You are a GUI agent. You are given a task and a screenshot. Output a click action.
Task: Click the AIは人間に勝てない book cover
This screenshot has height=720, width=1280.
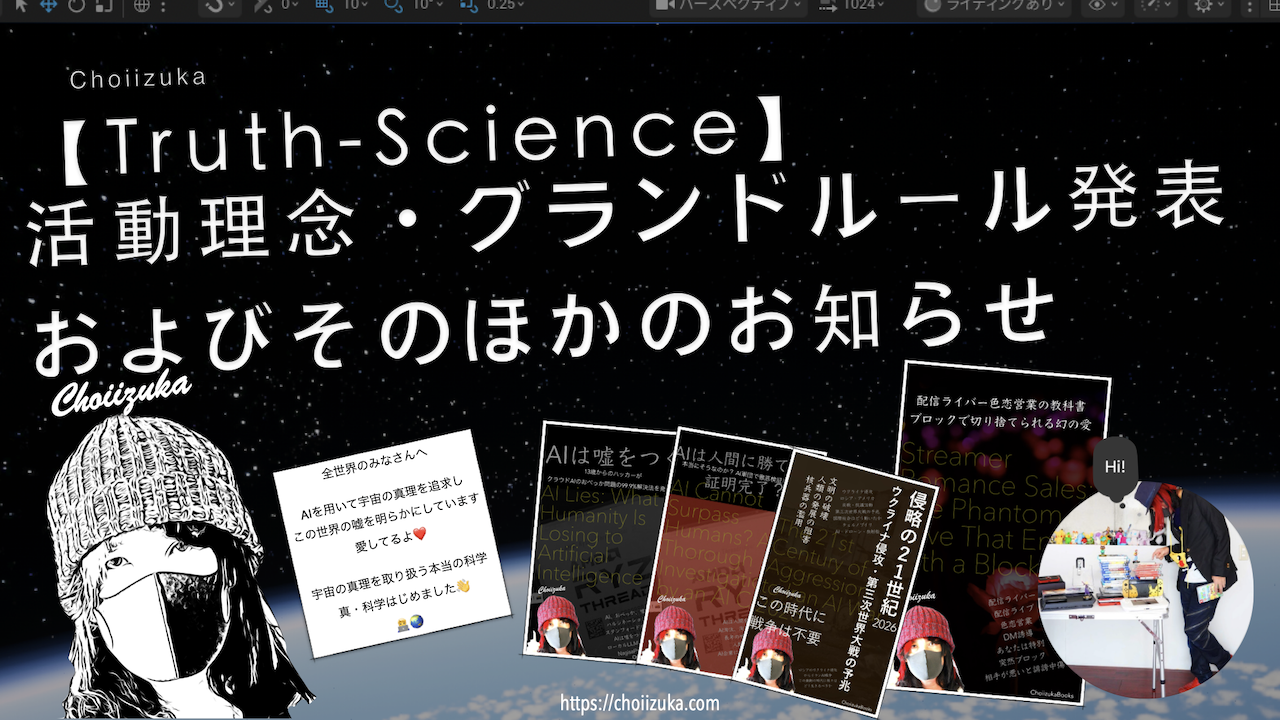coord(715,552)
